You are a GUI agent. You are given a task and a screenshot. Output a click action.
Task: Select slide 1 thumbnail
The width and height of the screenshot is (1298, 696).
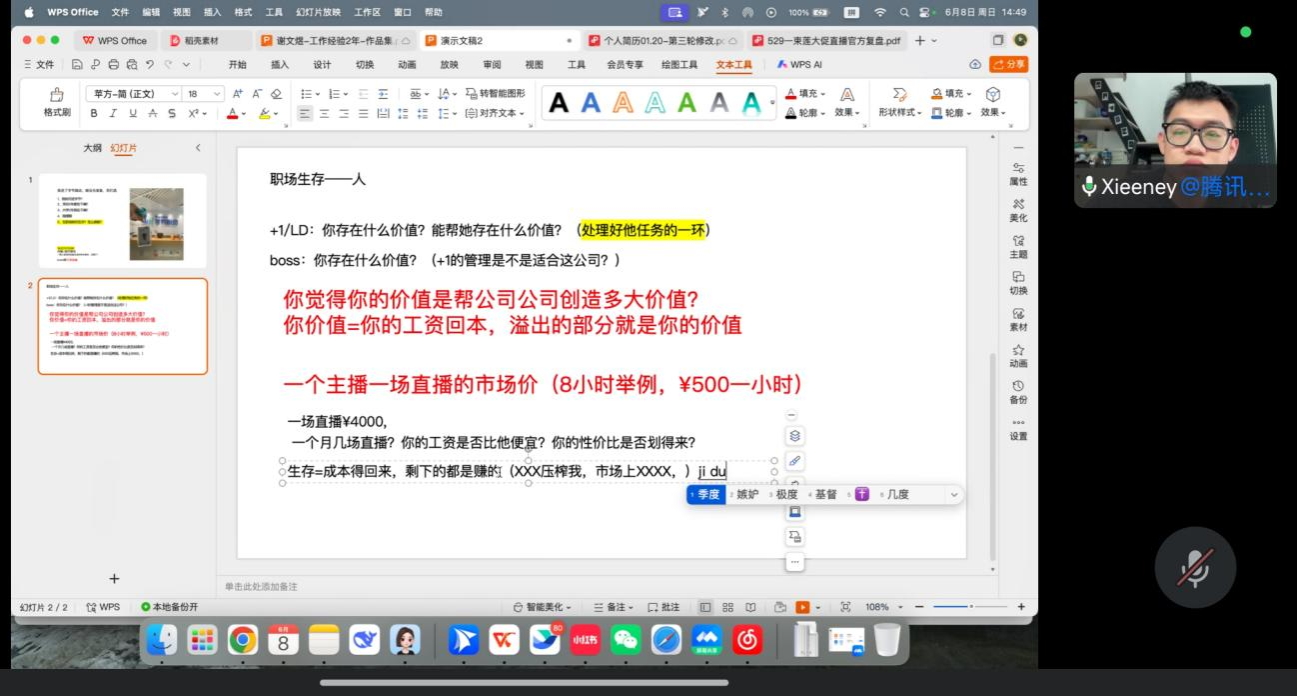[x=122, y=220]
